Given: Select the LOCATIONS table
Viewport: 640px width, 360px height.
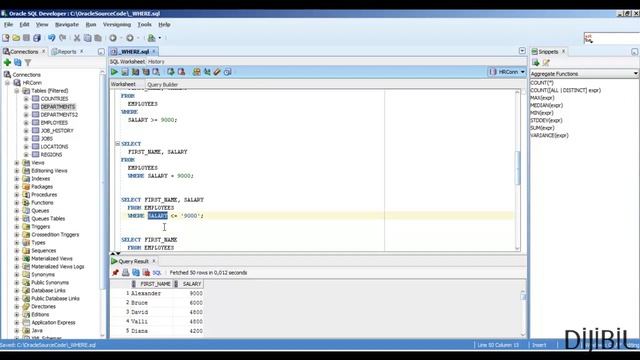Looking at the screenshot, I should [55, 147].
